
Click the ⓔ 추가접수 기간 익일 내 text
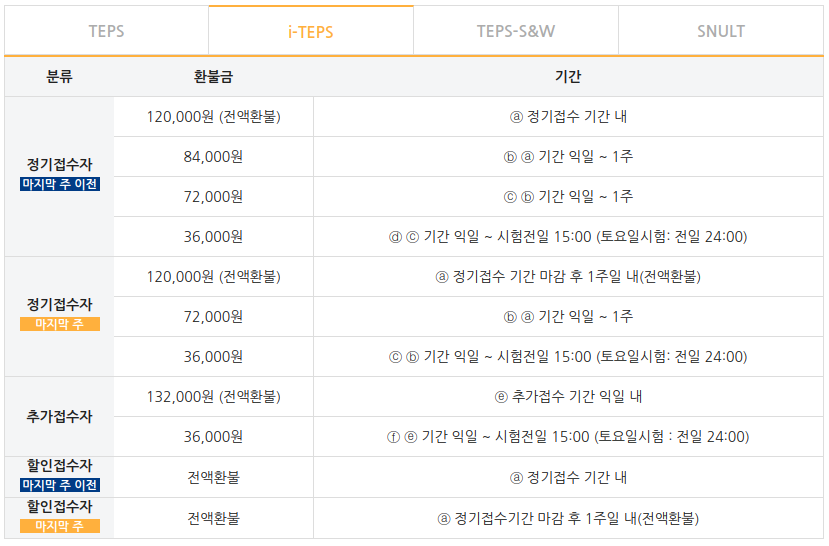pyautogui.click(x=568, y=396)
